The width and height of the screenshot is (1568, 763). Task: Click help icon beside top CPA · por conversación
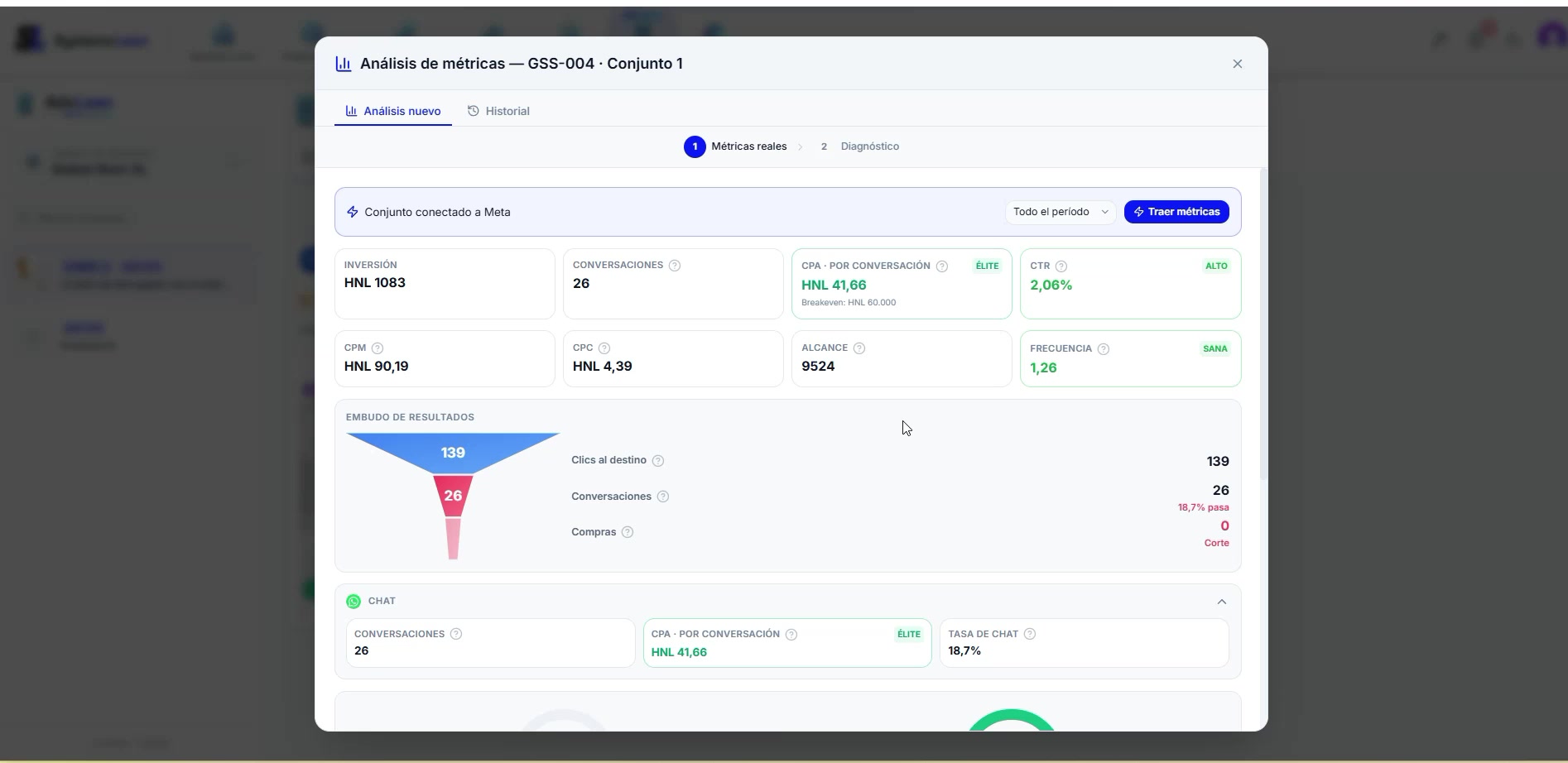[x=941, y=266]
